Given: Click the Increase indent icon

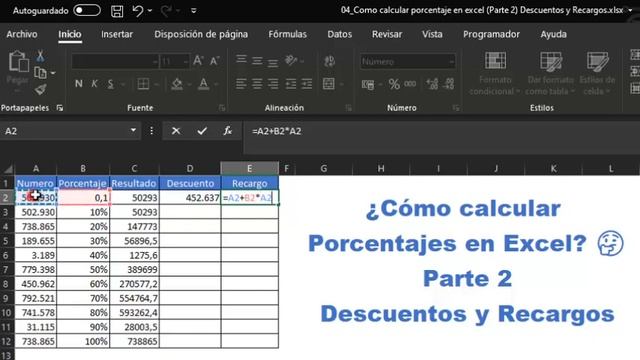Looking at the screenshot, I should coord(307,84).
